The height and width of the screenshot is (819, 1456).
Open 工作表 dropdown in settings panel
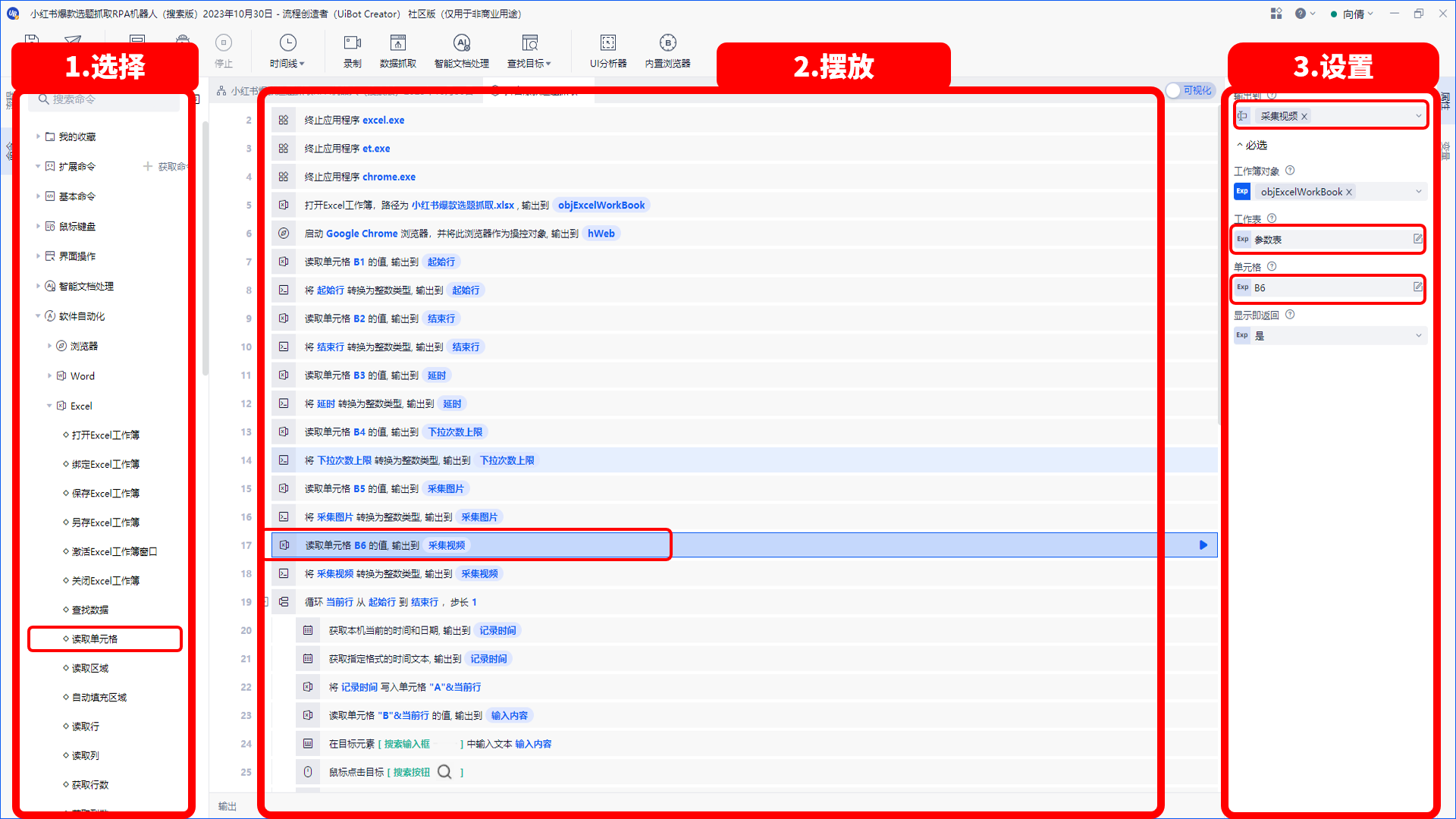coord(1330,239)
